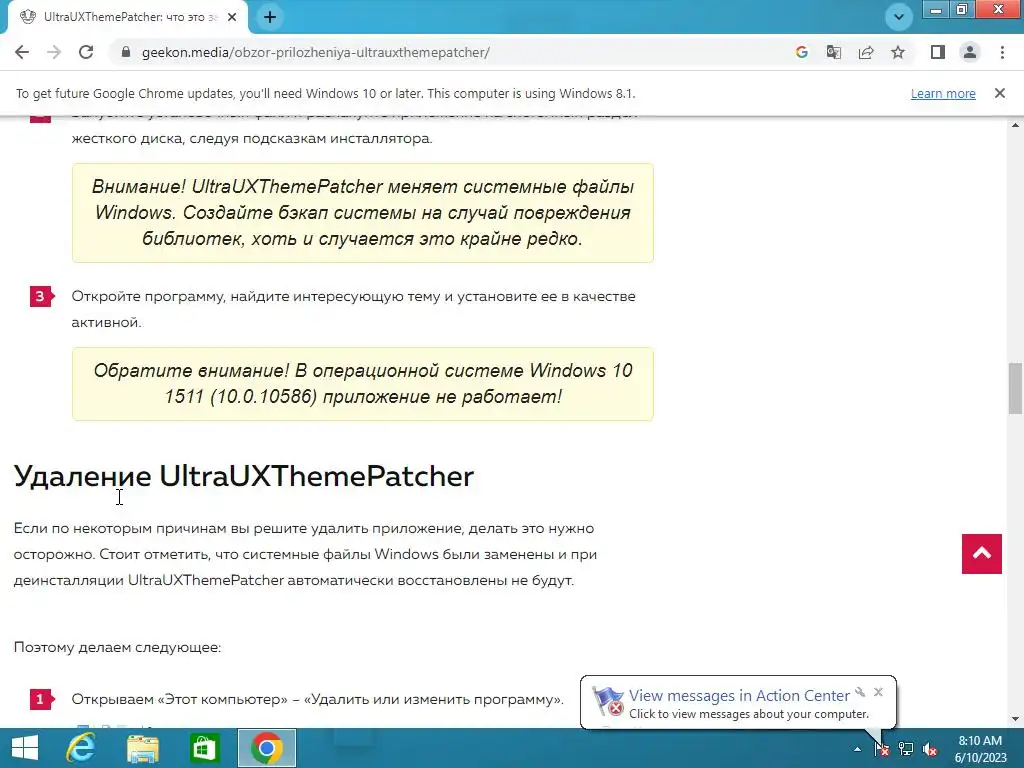The image size is (1024, 768).
Task: Click the Внимание warning note box
Action: pyautogui.click(x=362, y=213)
